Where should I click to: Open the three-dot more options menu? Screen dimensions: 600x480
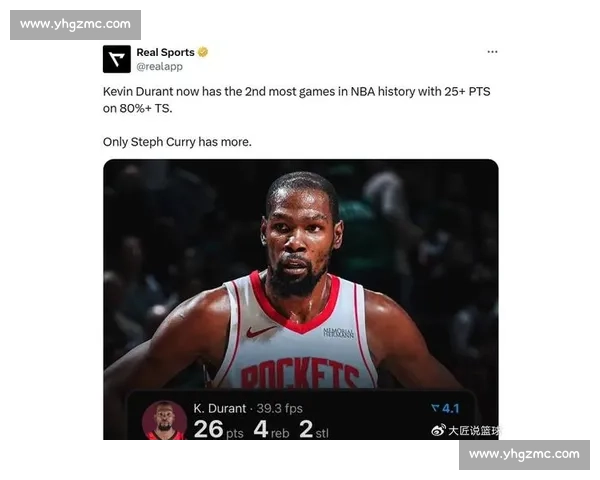(492, 52)
